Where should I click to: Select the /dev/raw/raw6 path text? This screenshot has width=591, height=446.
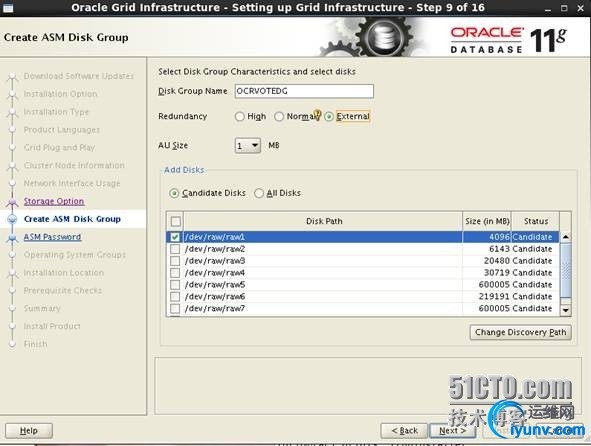(215, 297)
